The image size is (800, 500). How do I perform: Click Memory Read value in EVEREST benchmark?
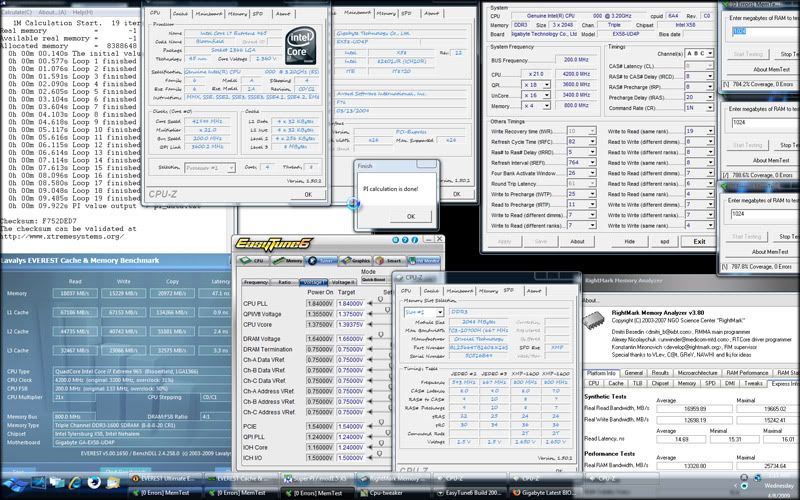pyautogui.click(x=75, y=293)
